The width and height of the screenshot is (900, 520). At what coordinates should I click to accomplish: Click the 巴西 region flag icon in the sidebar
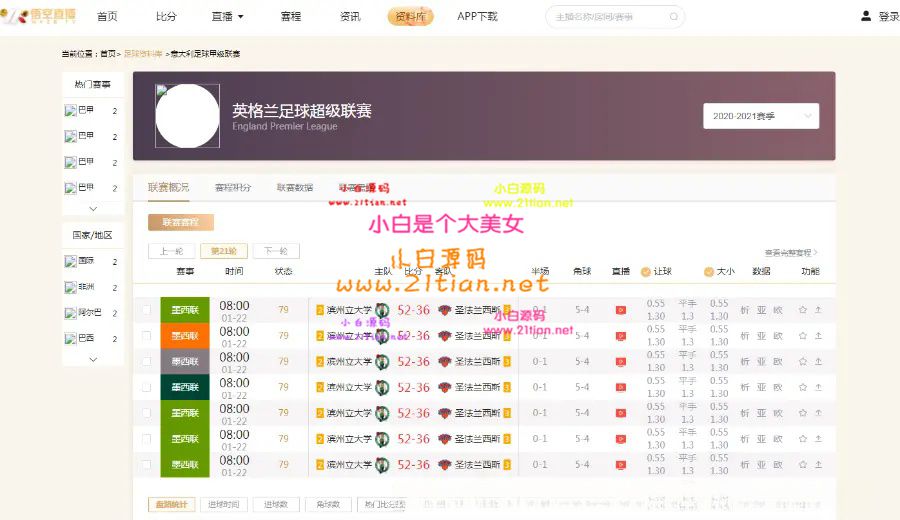[70, 339]
